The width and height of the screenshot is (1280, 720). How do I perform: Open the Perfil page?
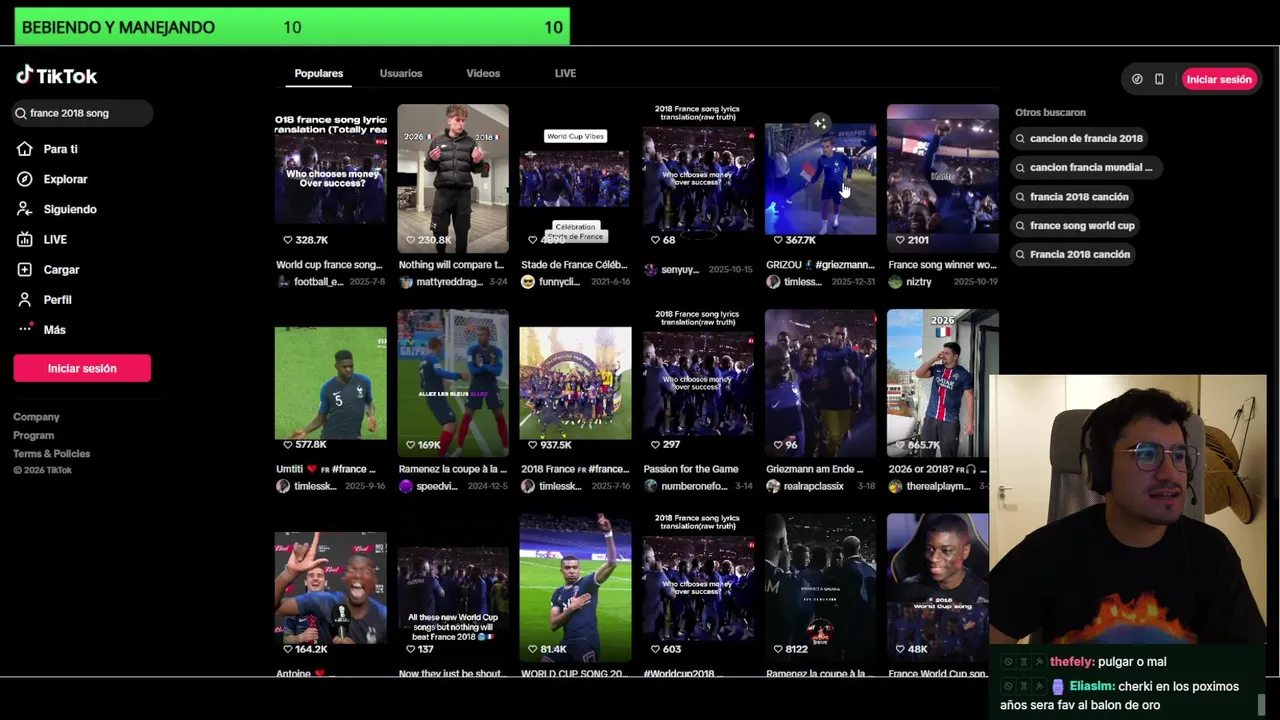point(43,299)
